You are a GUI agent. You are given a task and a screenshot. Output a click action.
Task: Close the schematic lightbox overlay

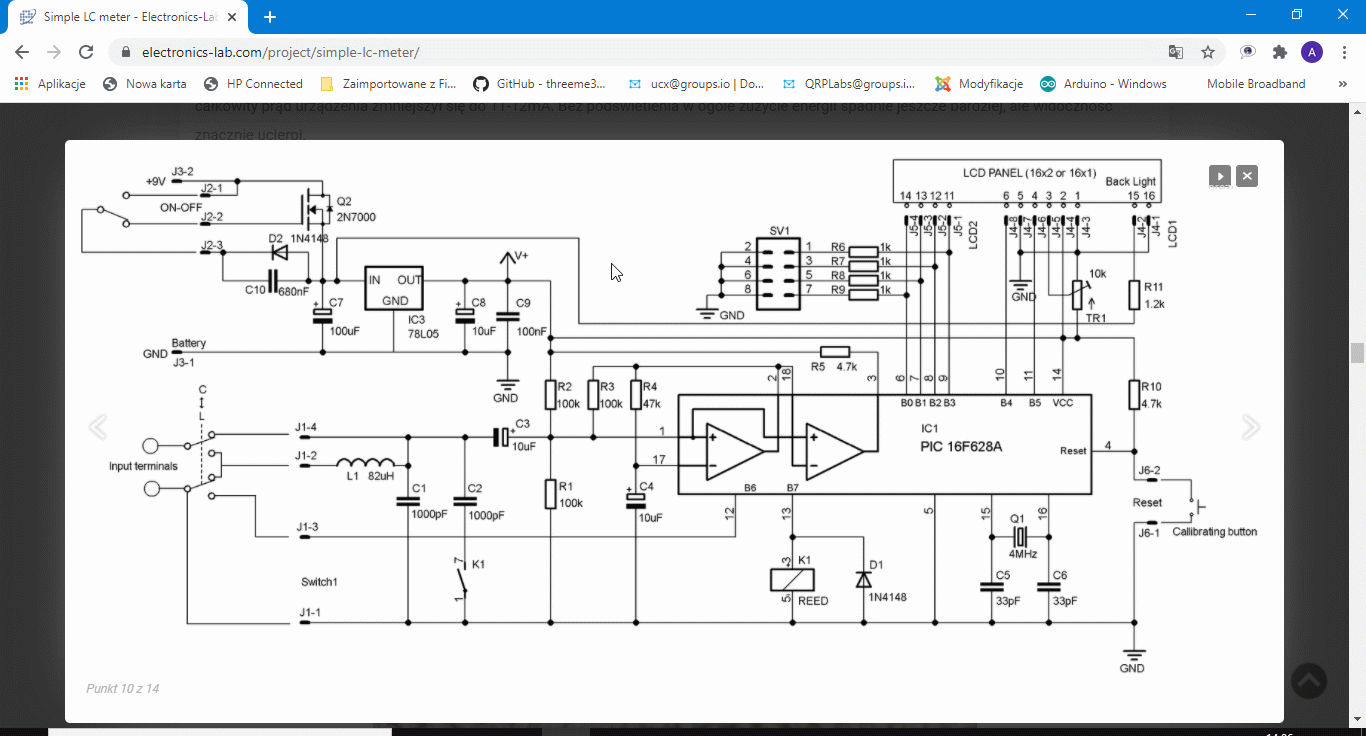pos(1247,177)
